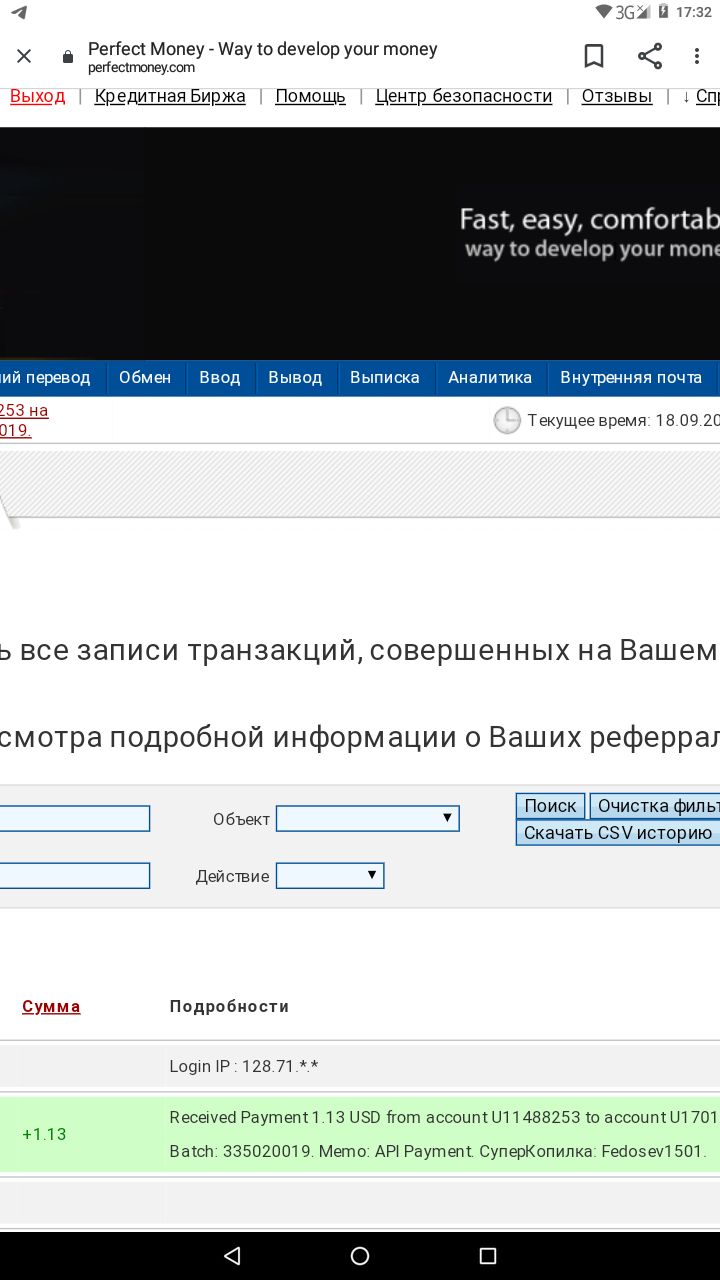
Task: Tap the battery icon in status bar
Action: point(662,12)
